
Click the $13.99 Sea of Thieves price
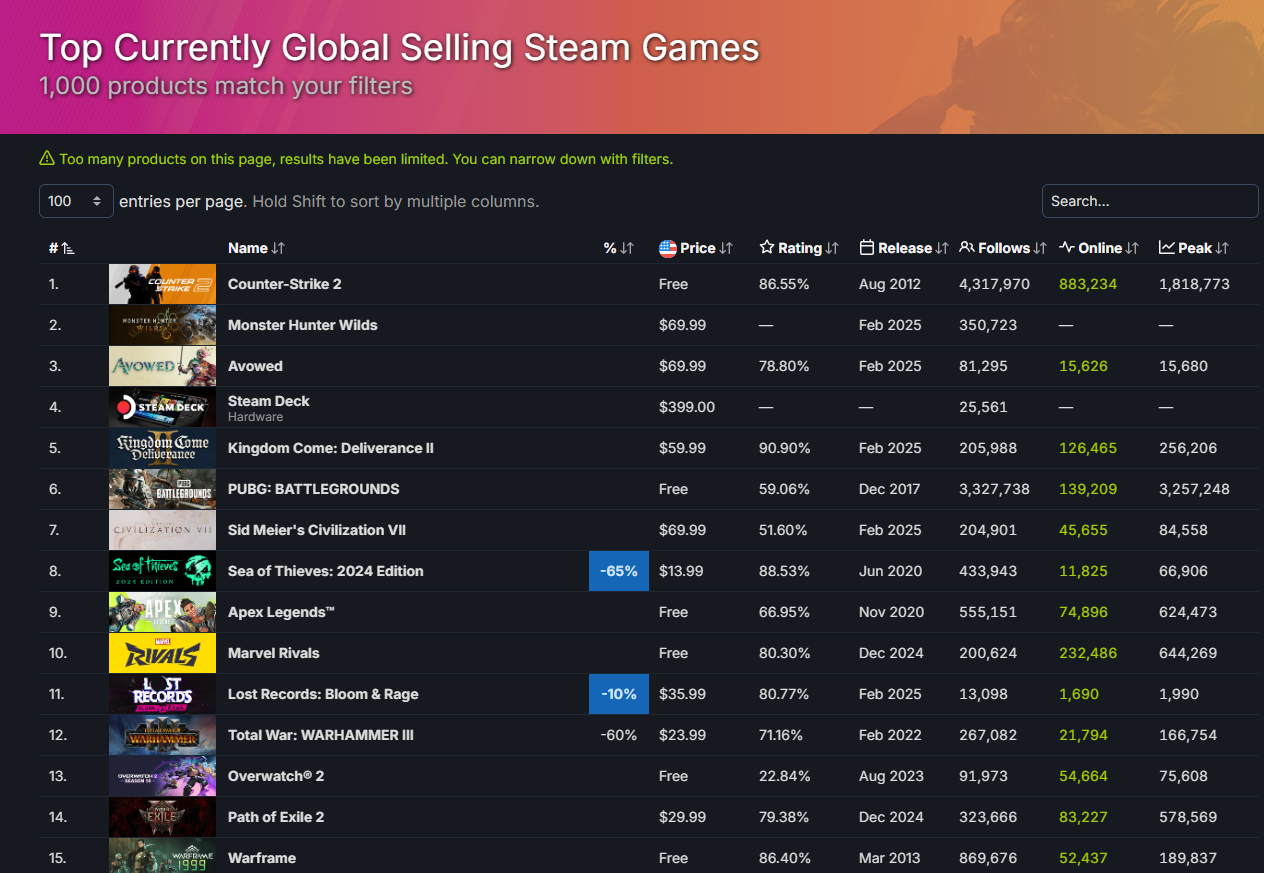682,571
